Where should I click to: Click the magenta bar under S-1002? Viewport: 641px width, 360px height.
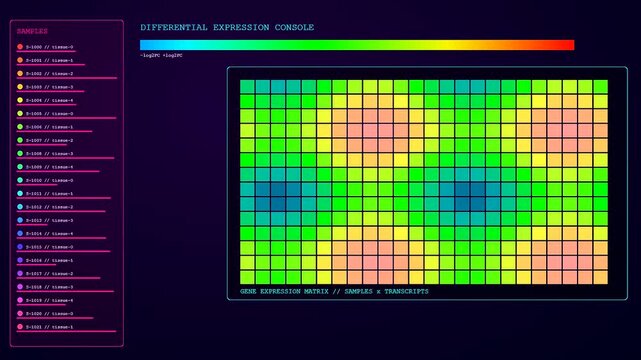[x=67, y=78]
